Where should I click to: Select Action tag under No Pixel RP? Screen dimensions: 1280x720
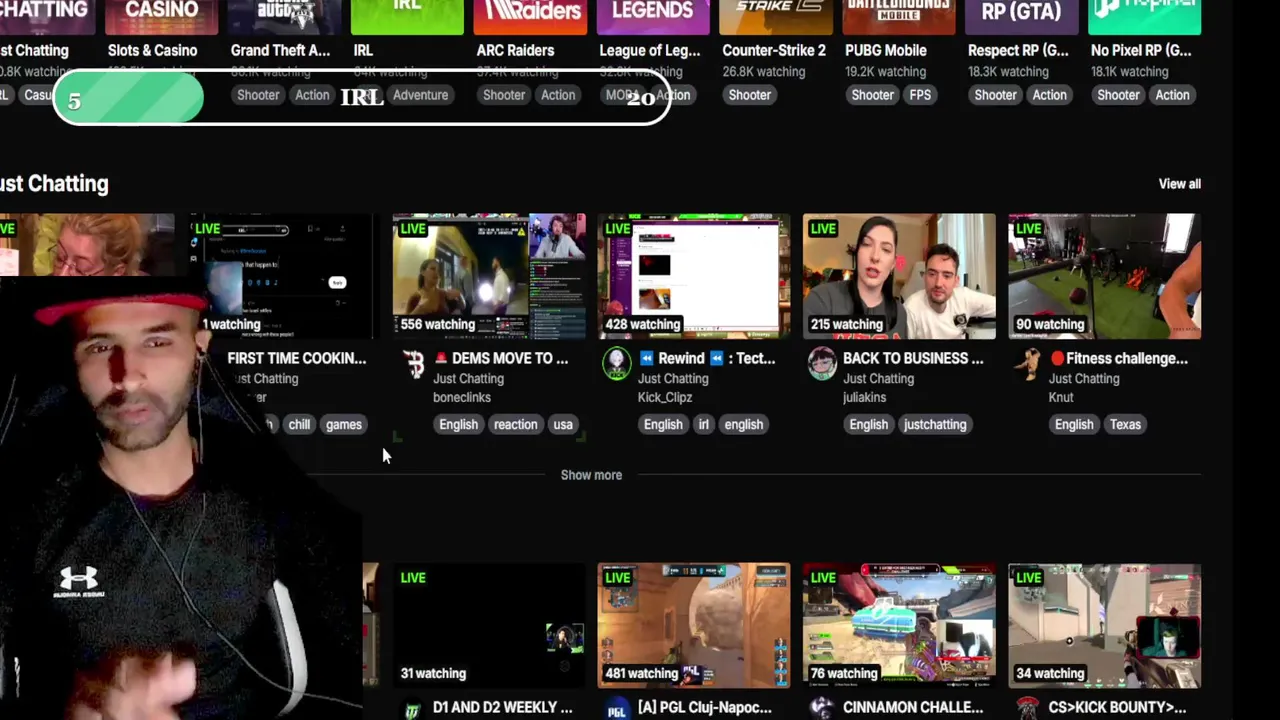pos(1172,95)
